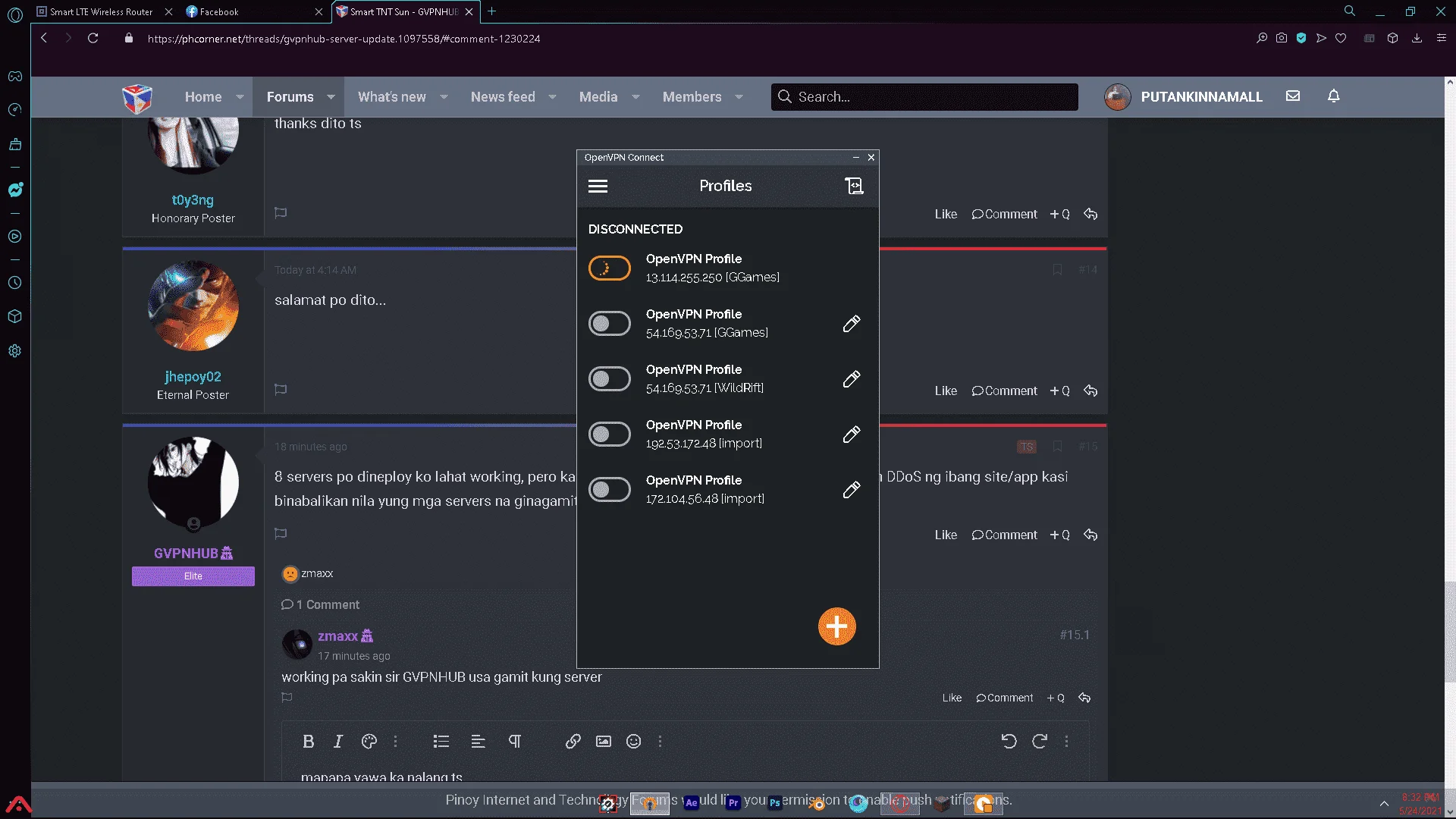The image size is (1456, 819).
Task: Open the OpenVPN hamburger menu
Action: tap(598, 186)
